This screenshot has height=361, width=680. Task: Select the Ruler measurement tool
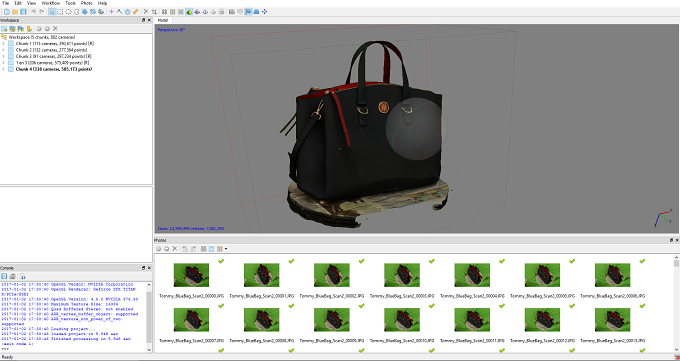click(x=135, y=12)
